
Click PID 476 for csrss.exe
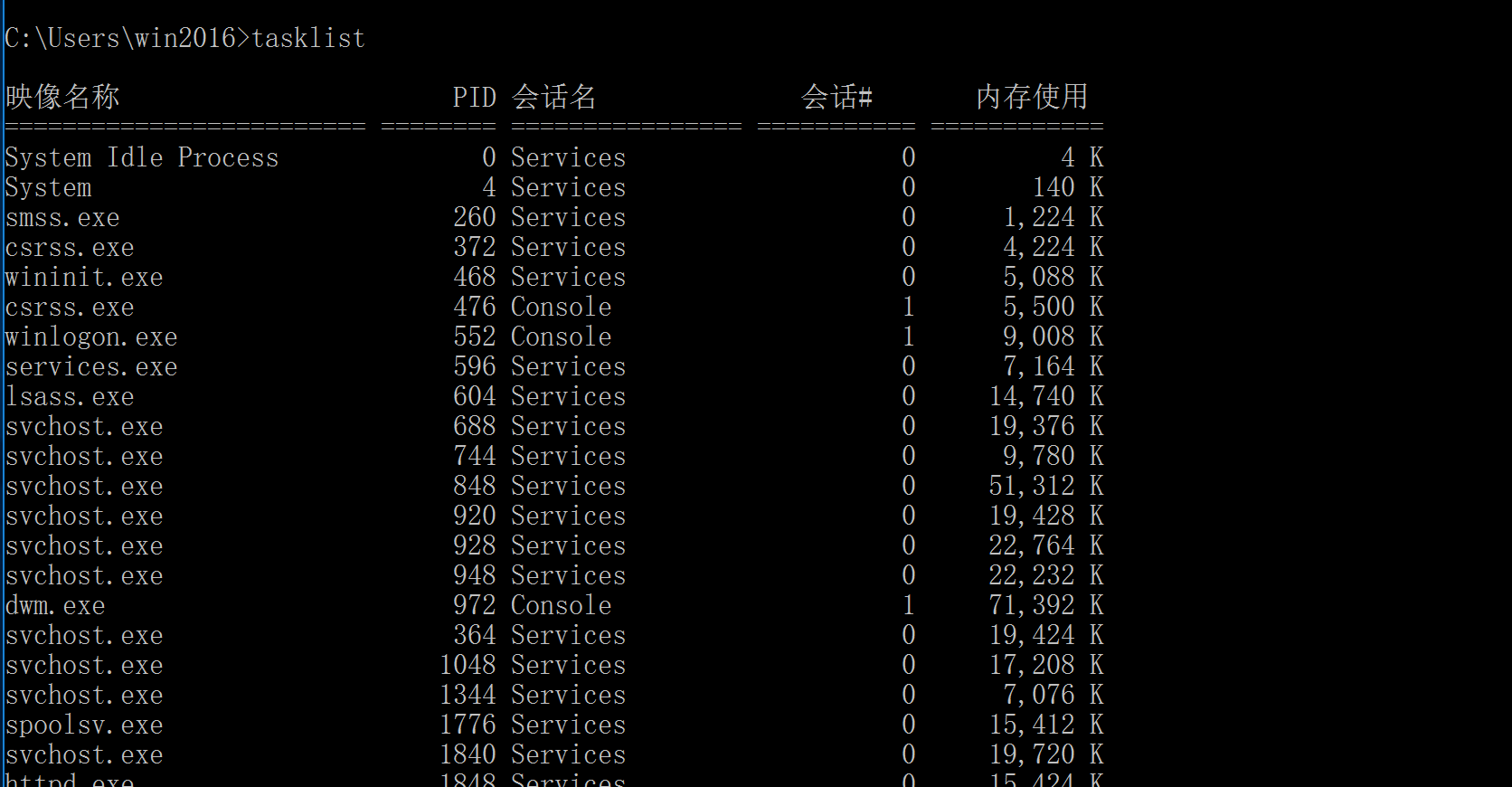pos(475,307)
